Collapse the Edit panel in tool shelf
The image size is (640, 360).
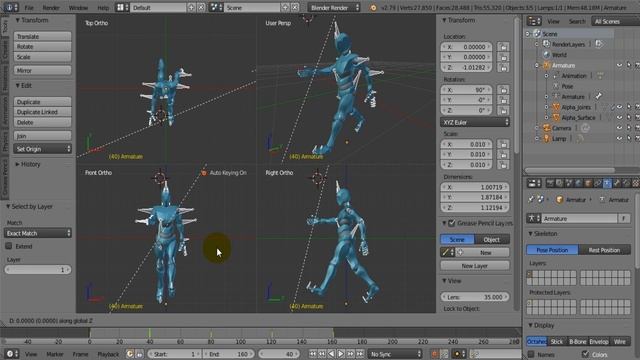point(18,85)
